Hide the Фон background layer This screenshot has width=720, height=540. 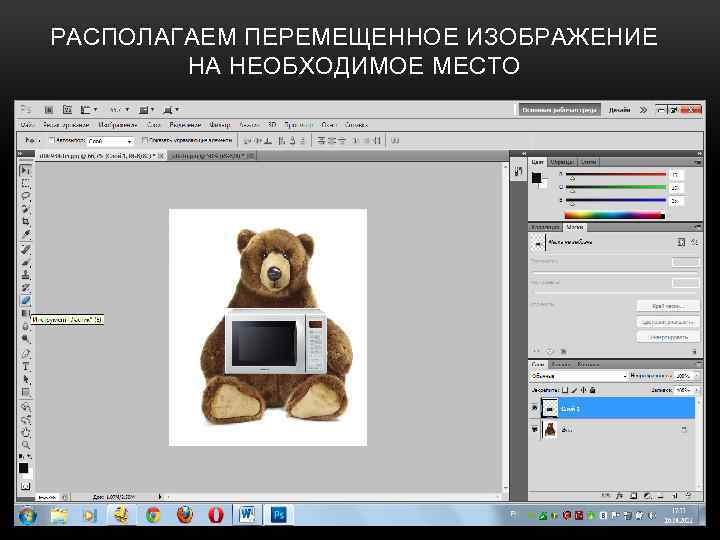[534, 429]
